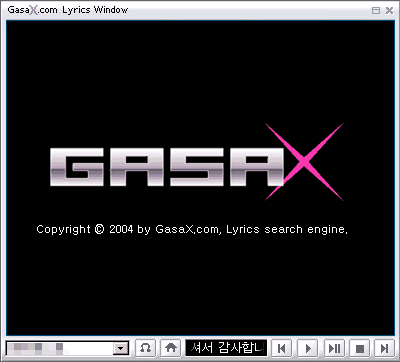Stop the current song
Image resolution: width=400 pixels, height=362 pixels.
coord(360,348)
